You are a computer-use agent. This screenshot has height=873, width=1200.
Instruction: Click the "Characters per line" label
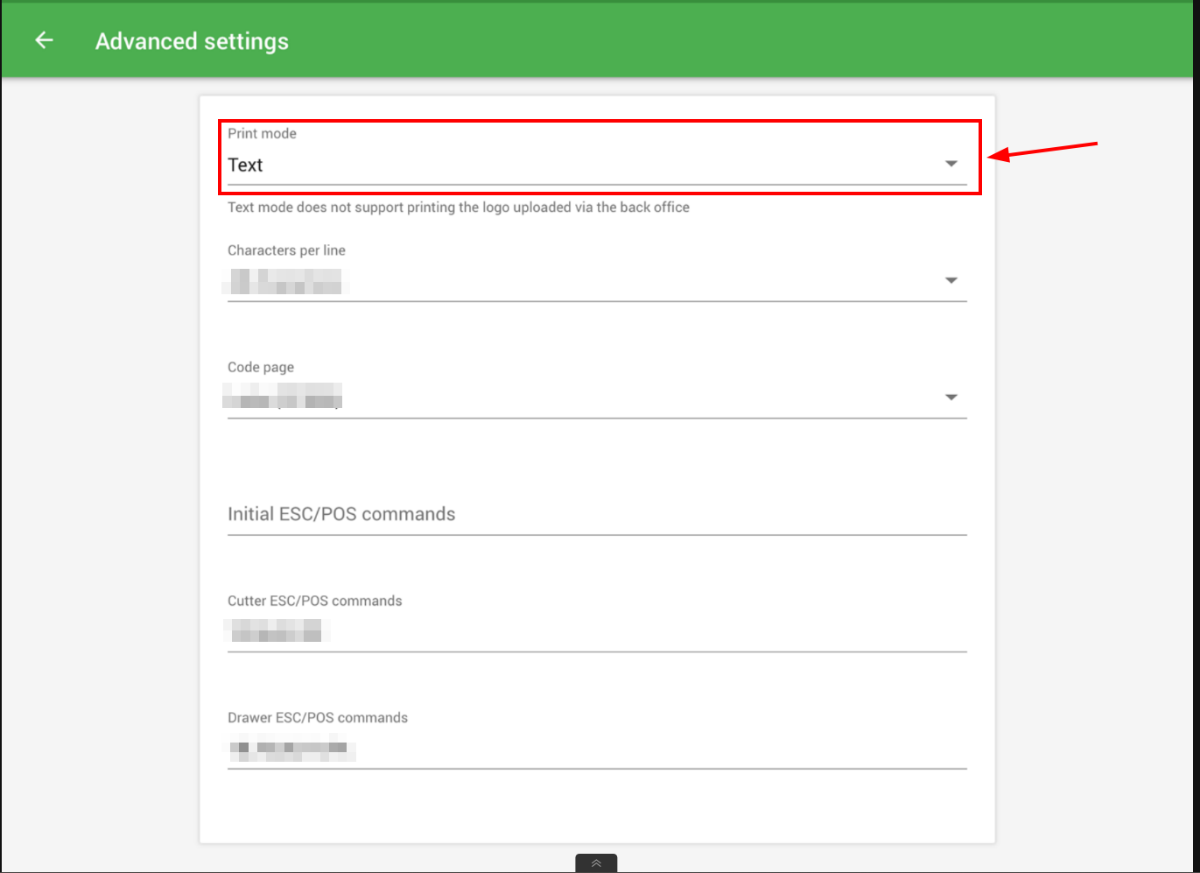(x=286, y=250)
